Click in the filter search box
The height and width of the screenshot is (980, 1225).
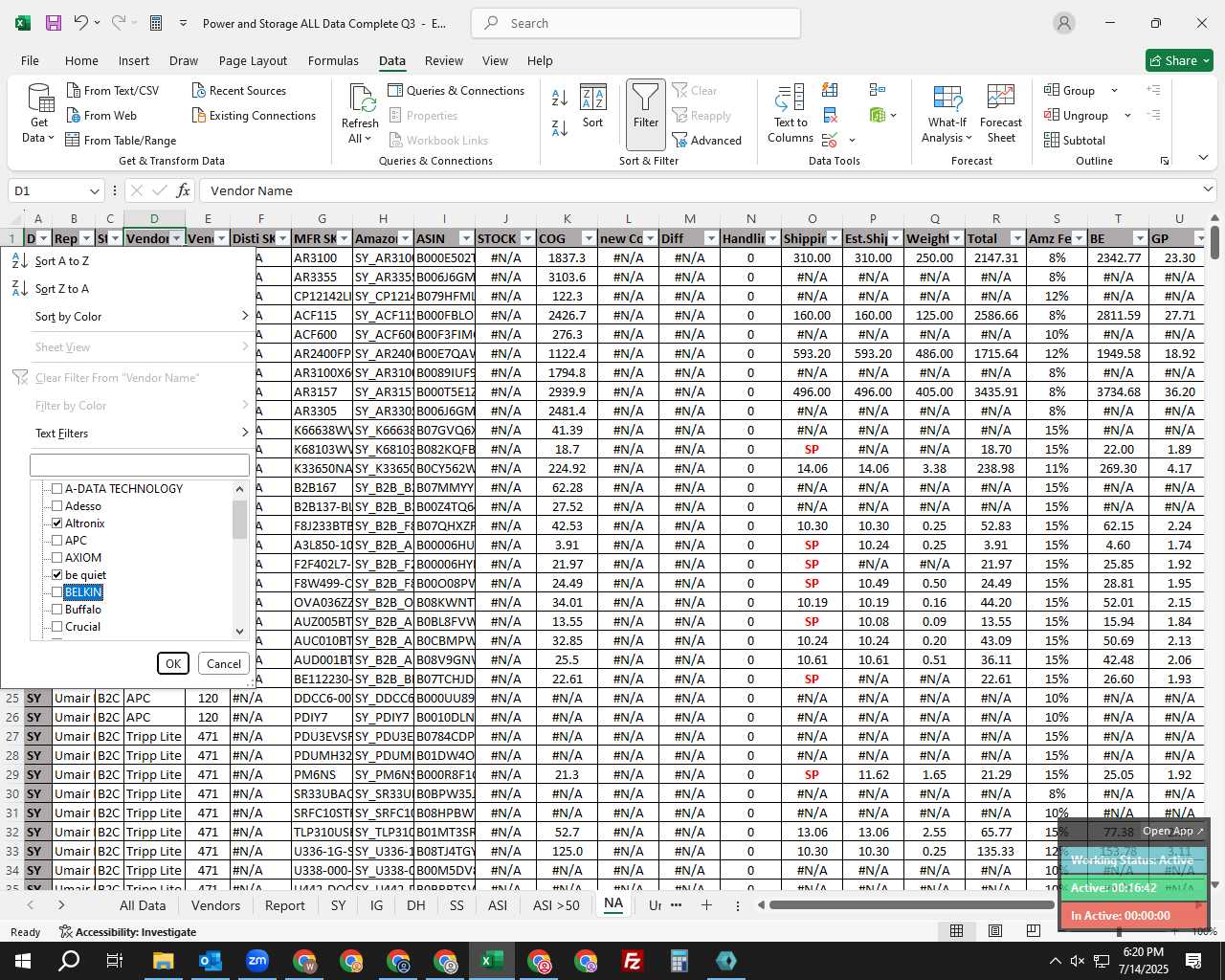click(140, 465)
